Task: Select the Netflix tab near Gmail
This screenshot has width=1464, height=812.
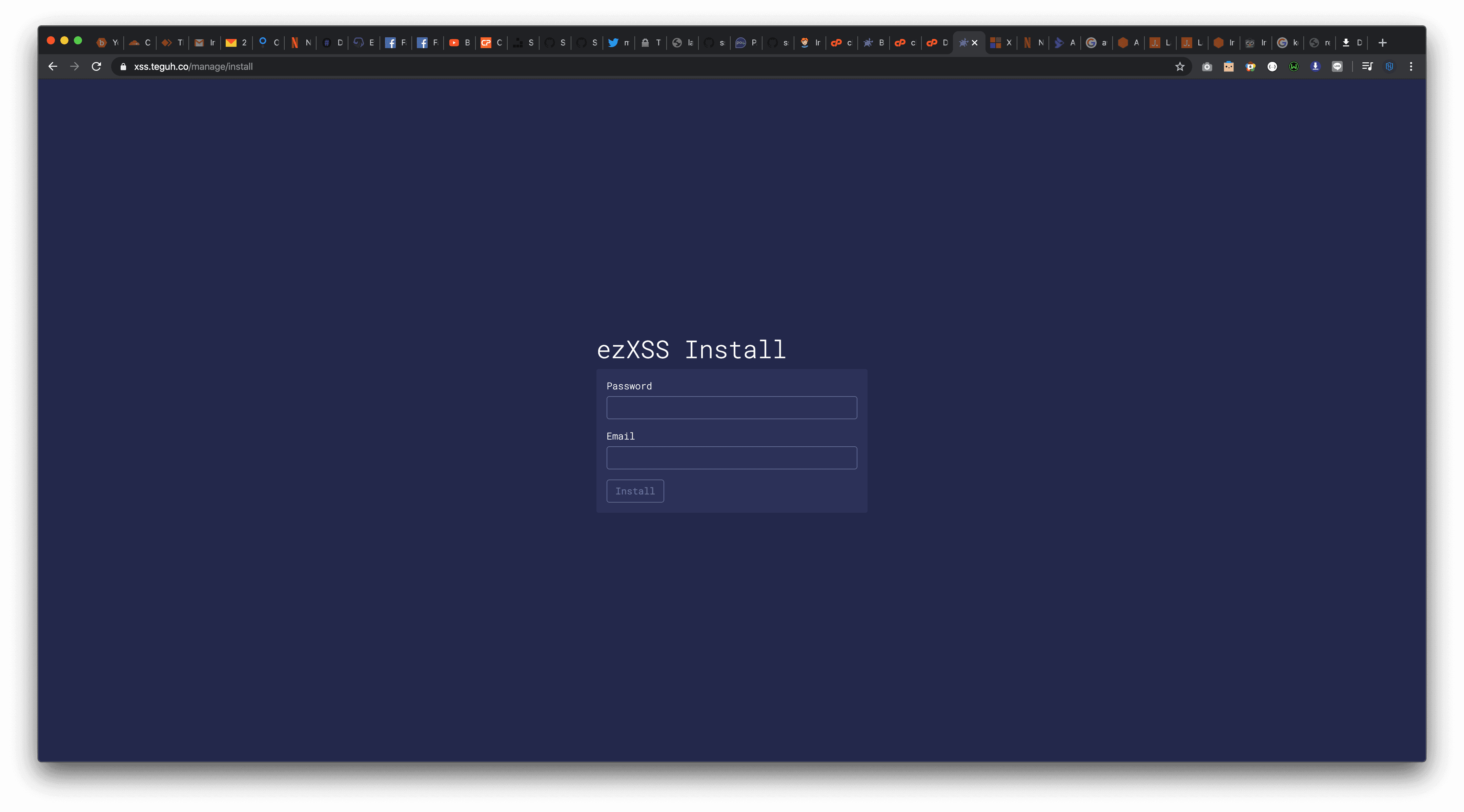Action: [300, 43]
